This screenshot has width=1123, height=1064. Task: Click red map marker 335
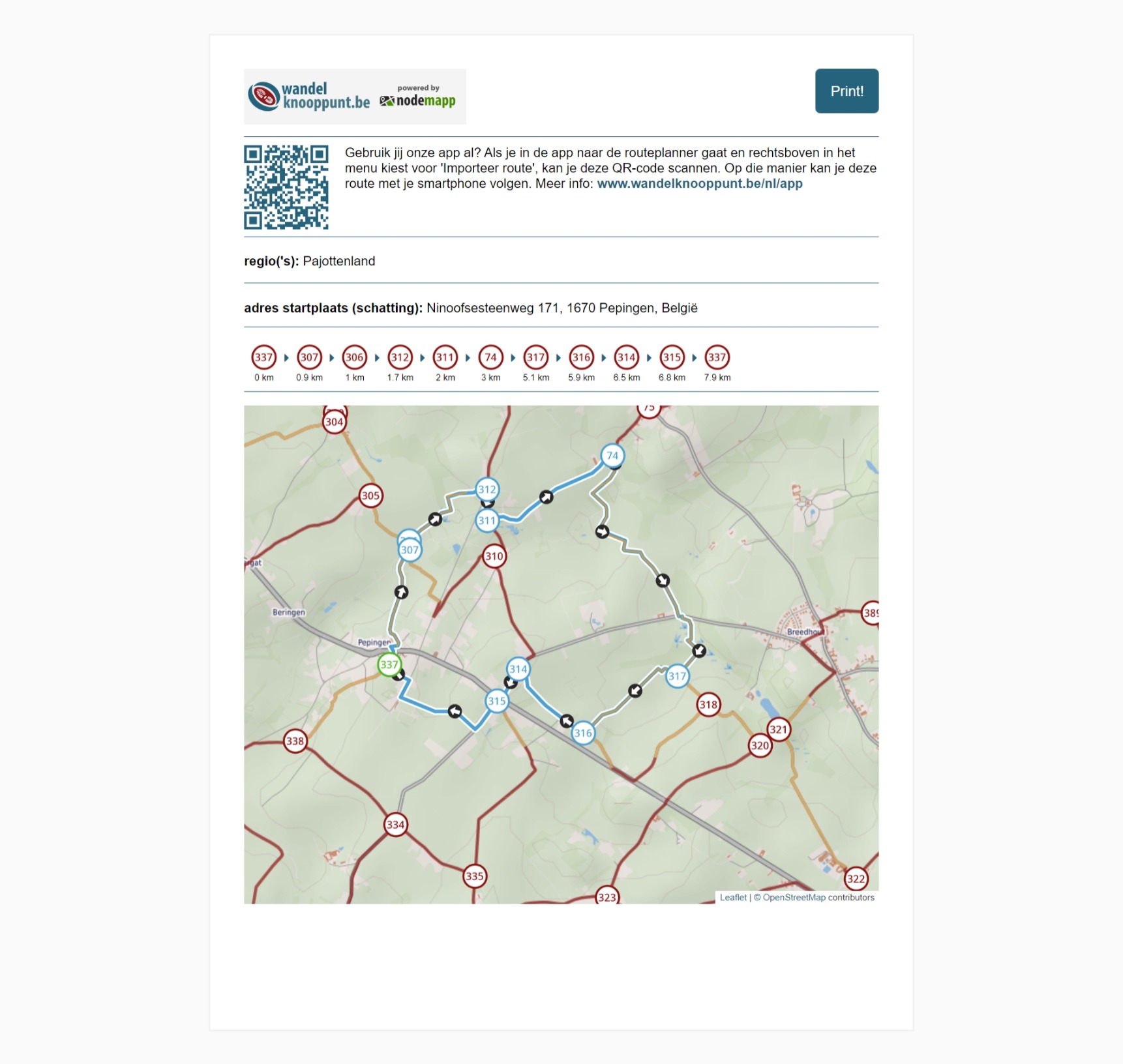click(474, 876)
